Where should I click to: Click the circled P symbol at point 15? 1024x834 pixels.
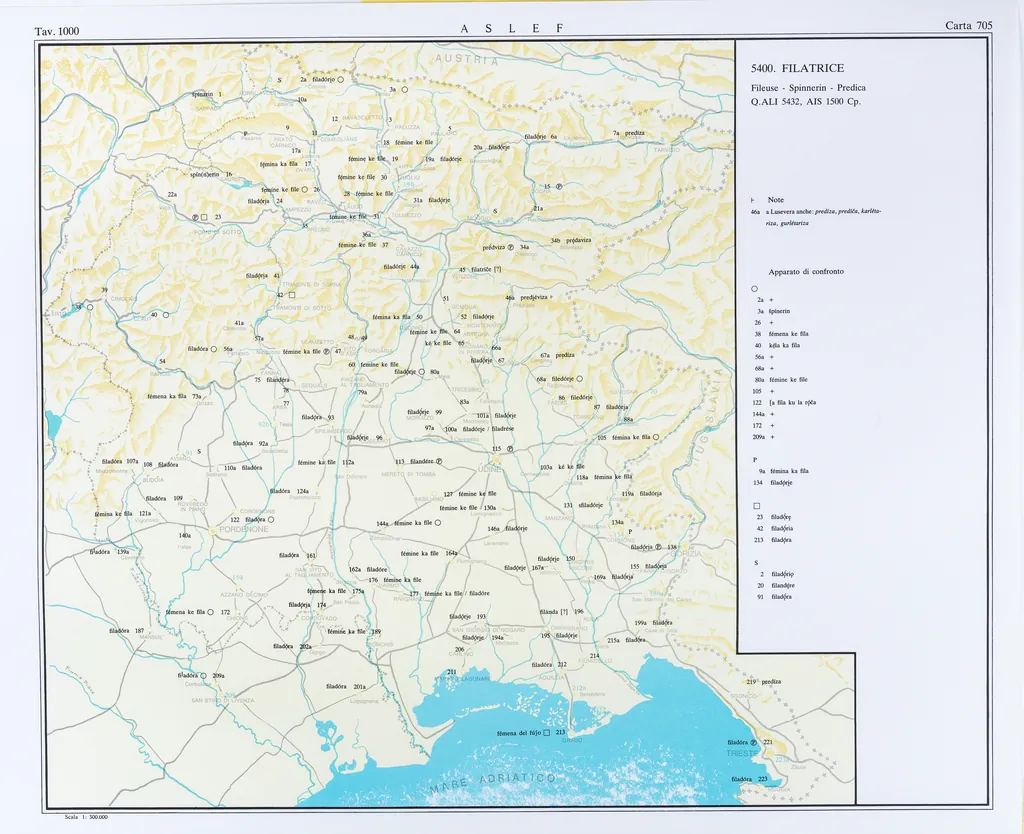point(559,187)
